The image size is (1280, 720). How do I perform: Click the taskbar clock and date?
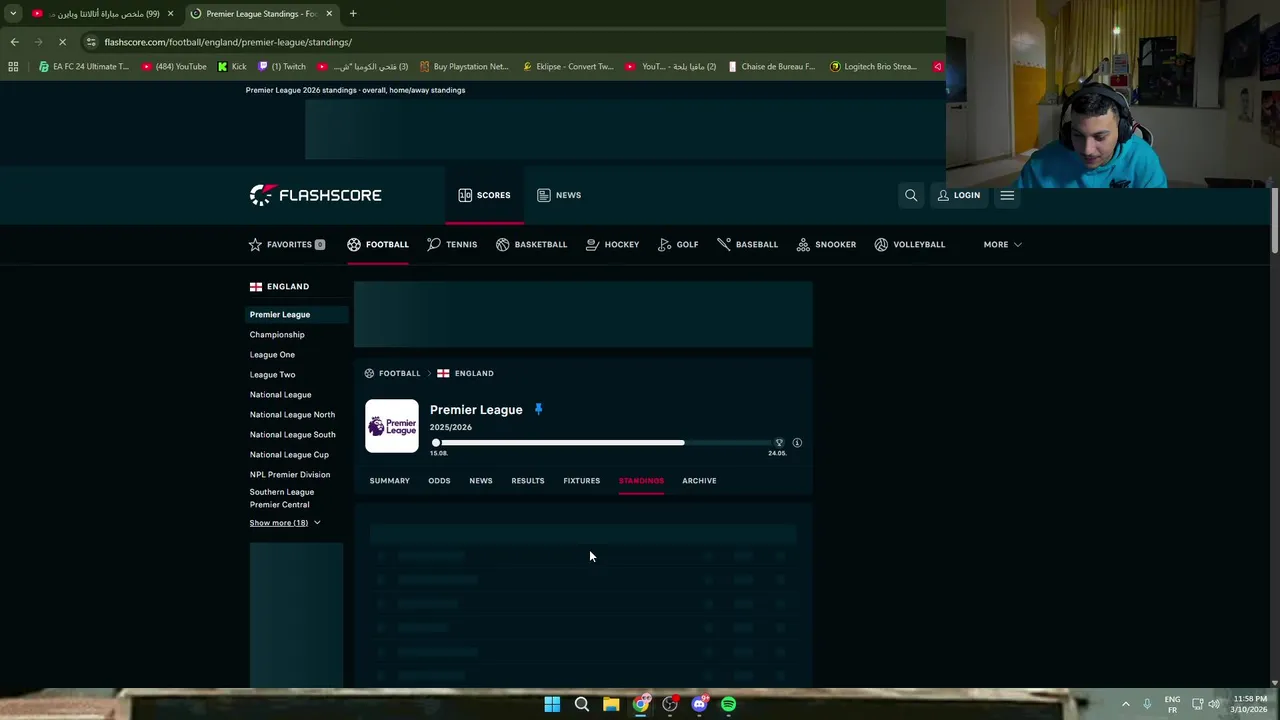(1250, 704)
